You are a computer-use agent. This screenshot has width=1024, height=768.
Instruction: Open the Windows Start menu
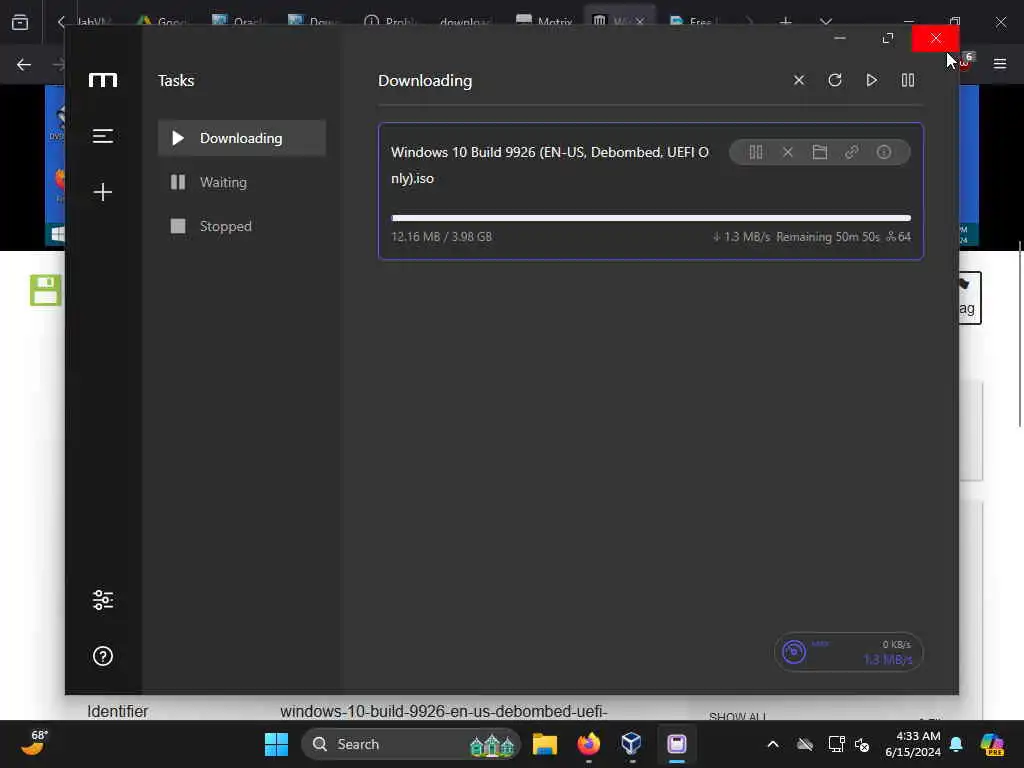[x=276, y=744]
